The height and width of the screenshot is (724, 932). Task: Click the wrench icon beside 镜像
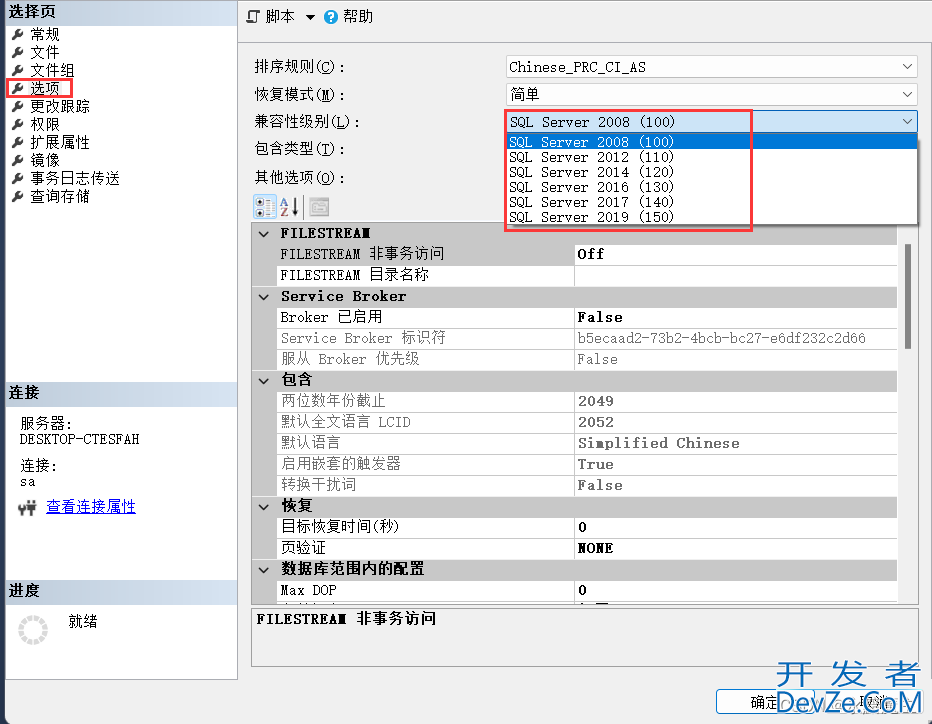[18, 160]
